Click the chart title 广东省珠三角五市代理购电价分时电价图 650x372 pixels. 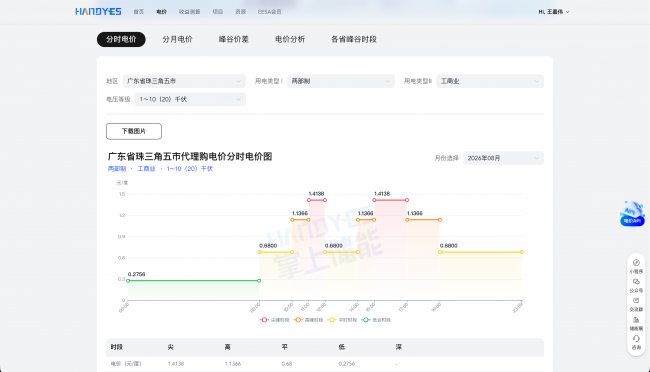(x=190, y=156)
